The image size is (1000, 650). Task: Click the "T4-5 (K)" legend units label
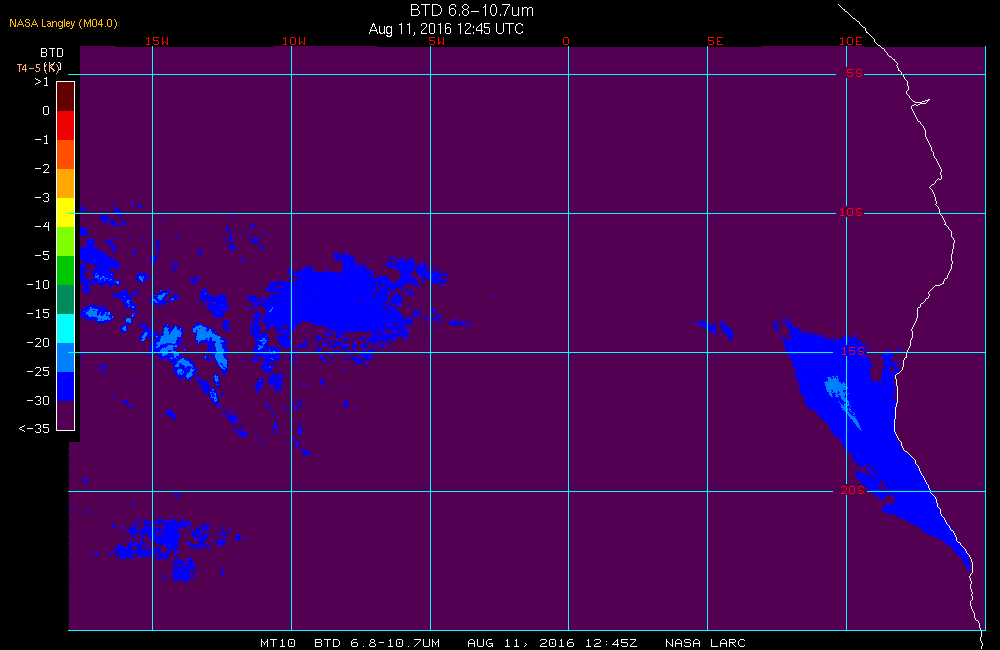pos(38,67)
